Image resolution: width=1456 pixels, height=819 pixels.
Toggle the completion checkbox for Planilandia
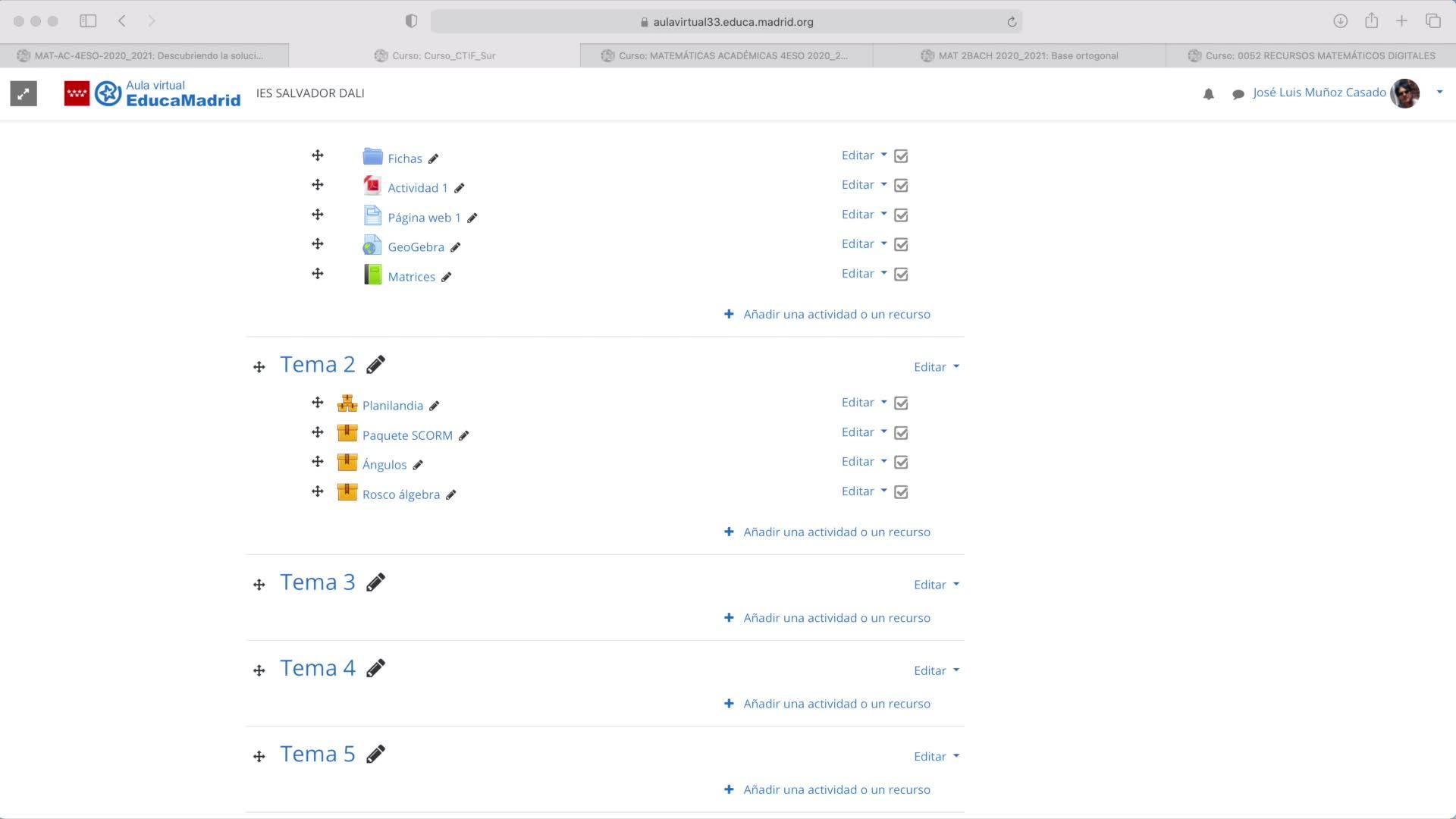pyautogui.click(x=901, y=403)
